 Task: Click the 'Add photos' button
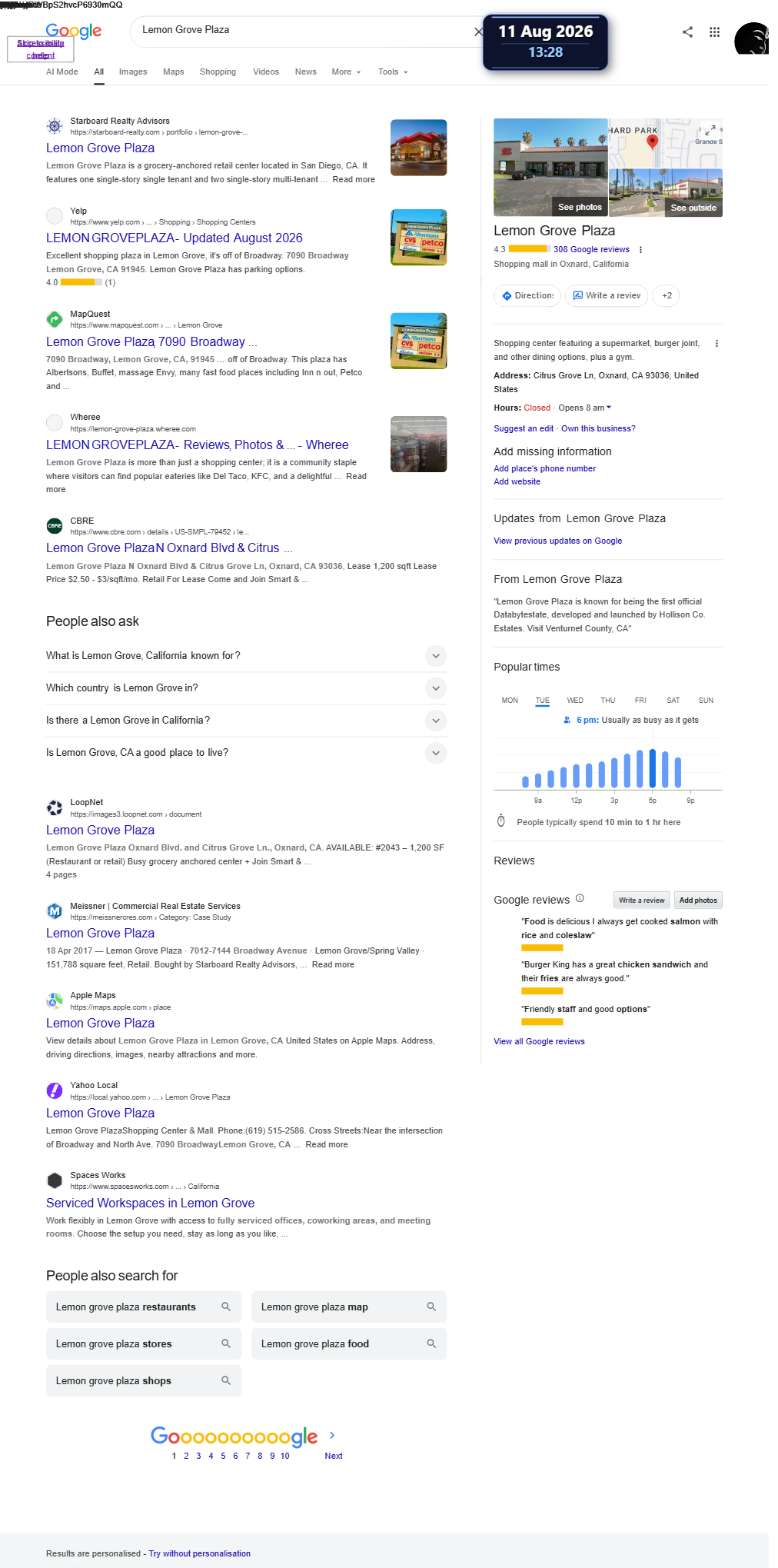click(698, 901)
